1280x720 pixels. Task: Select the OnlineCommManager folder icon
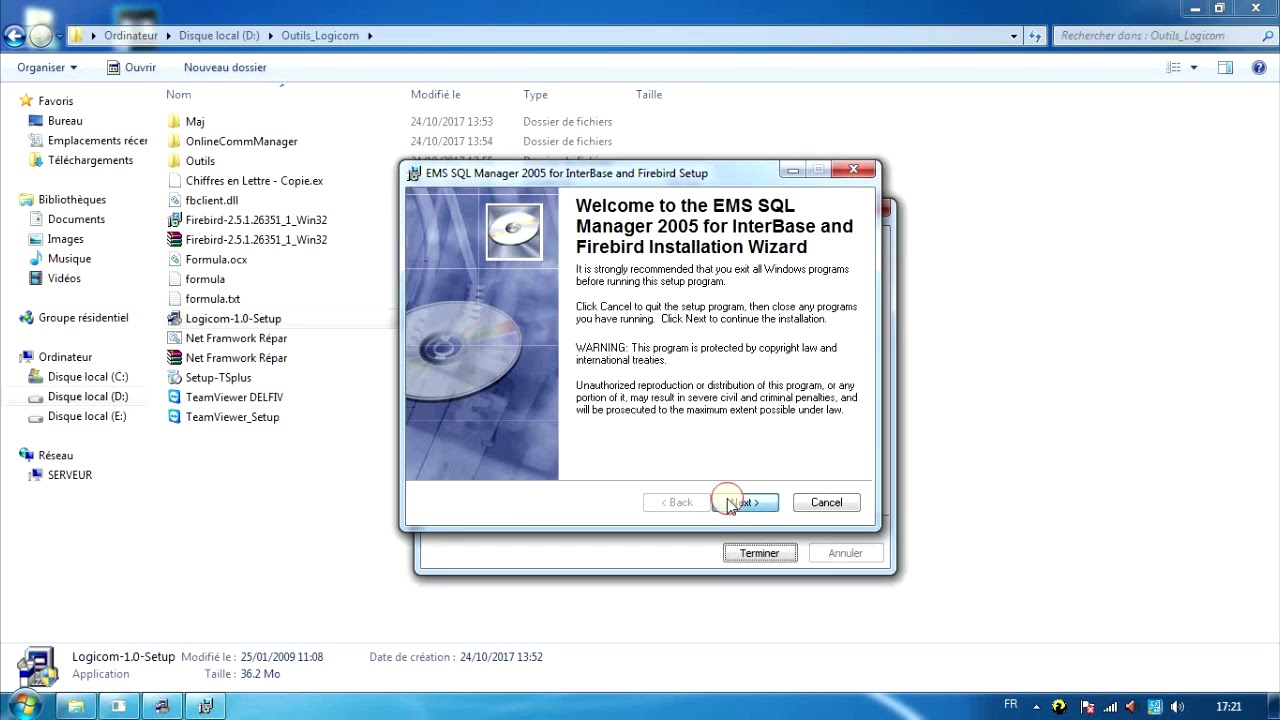point(174,141)
